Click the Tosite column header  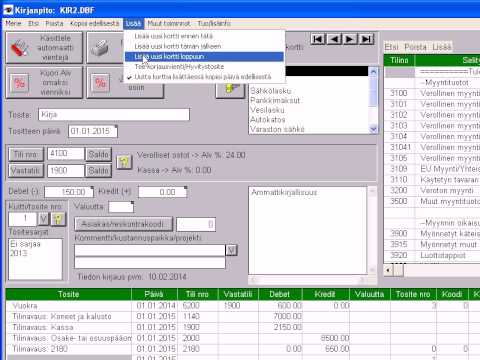tap(69, 294)
